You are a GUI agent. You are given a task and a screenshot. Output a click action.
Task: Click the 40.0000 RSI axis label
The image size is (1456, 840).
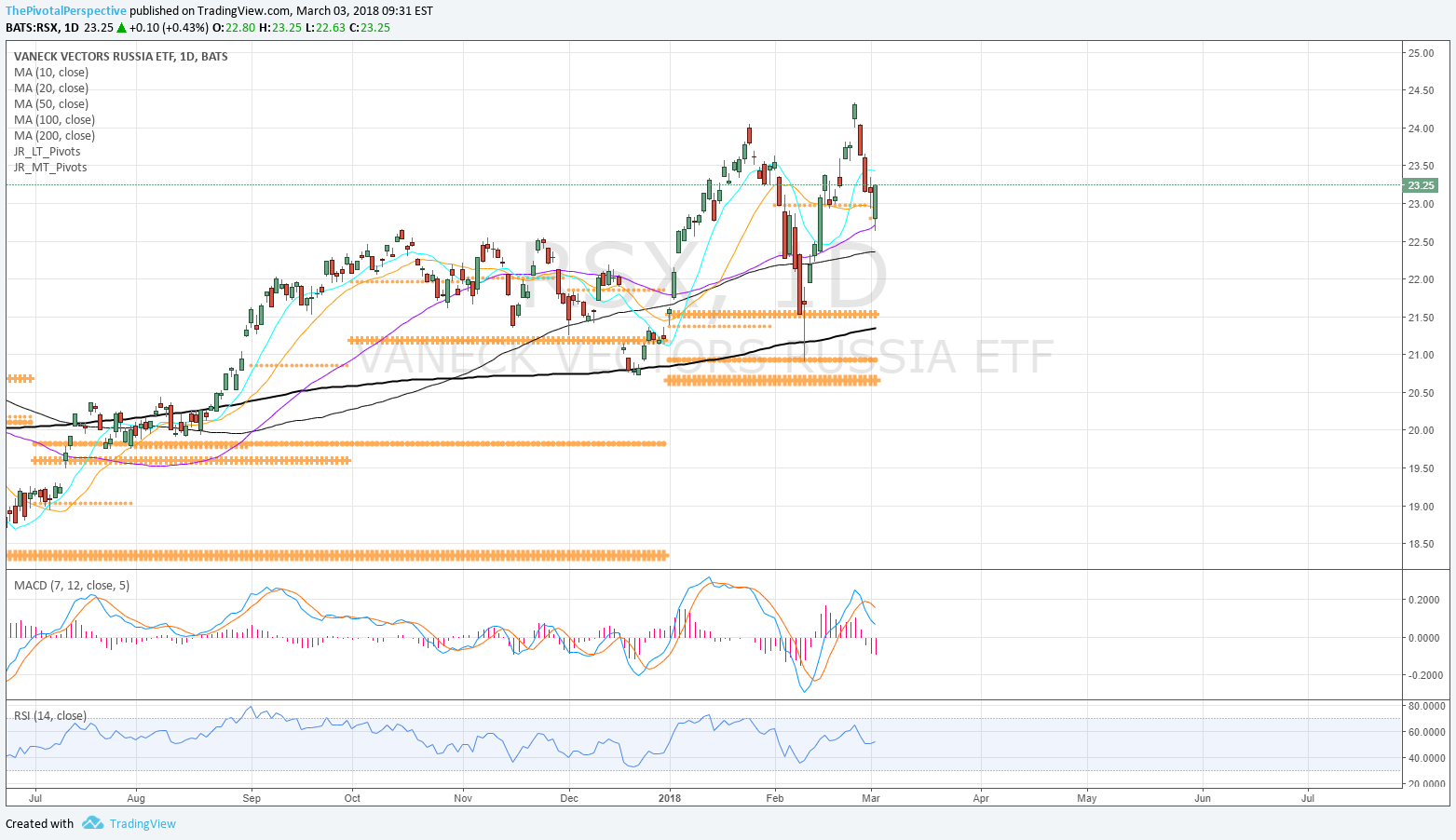pyautogui.click(x=1427, y=758)
